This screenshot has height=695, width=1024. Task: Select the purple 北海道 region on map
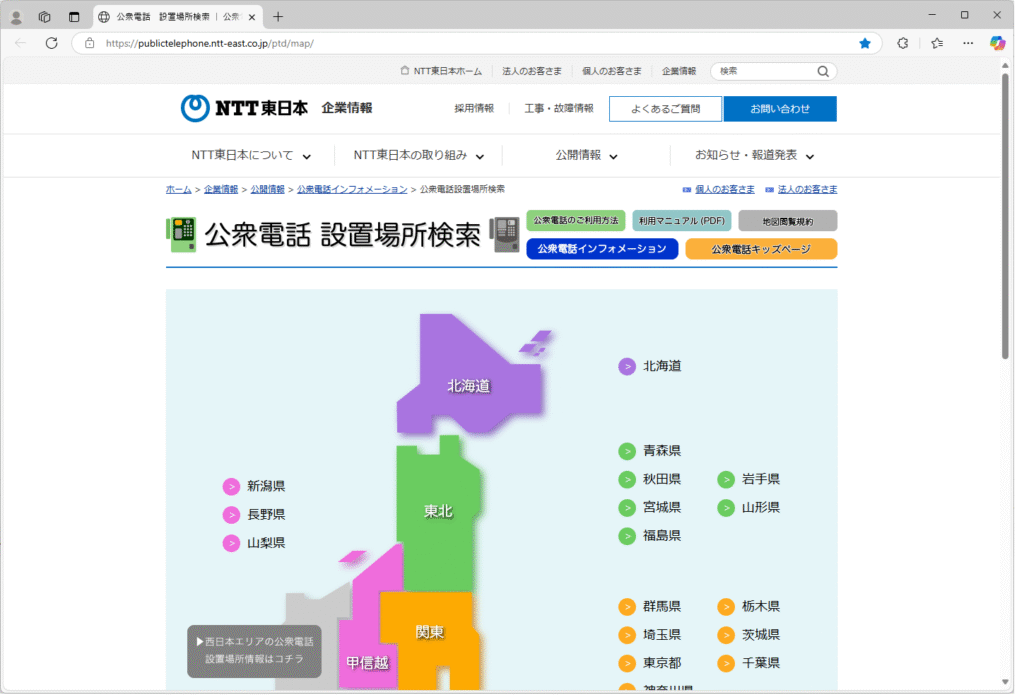(x=469, y=385)
